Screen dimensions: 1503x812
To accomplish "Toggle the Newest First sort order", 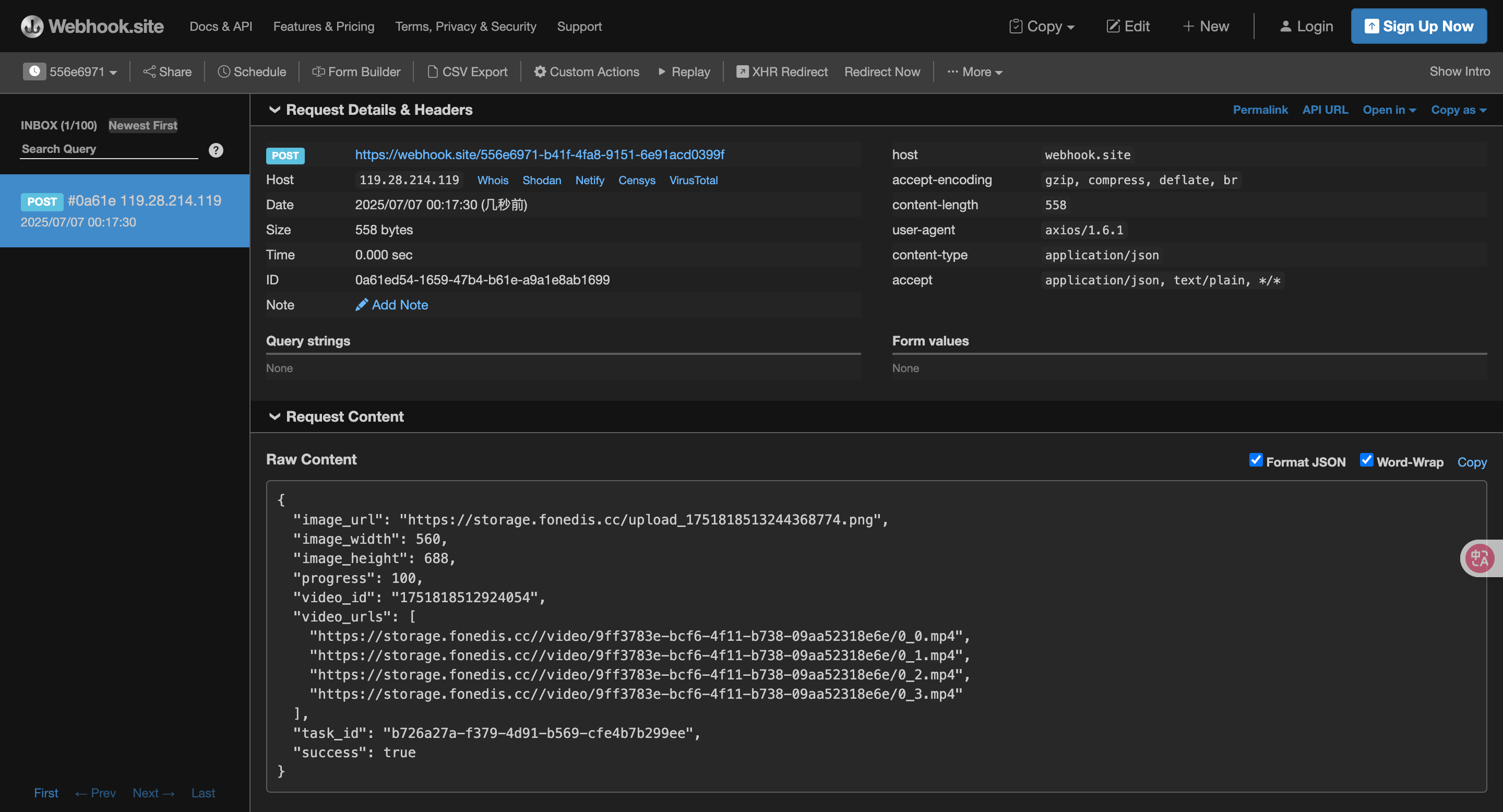I will point(142,125).
